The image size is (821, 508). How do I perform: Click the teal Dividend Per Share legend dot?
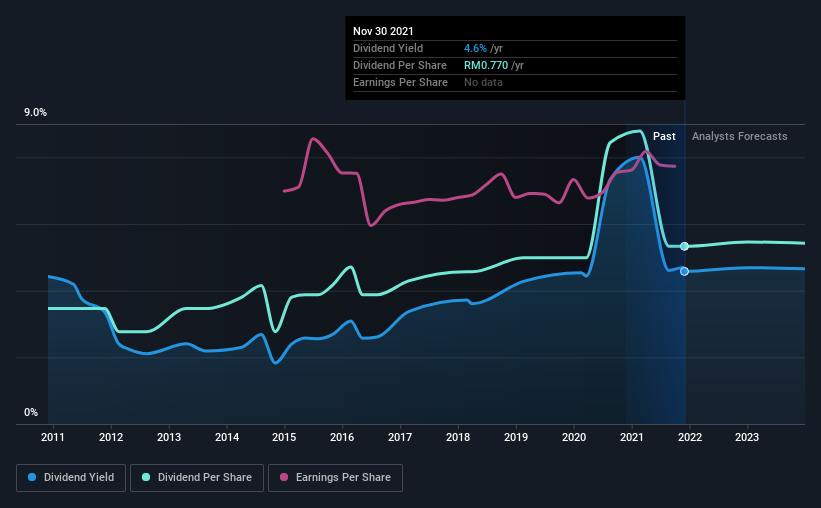[146, 478]
